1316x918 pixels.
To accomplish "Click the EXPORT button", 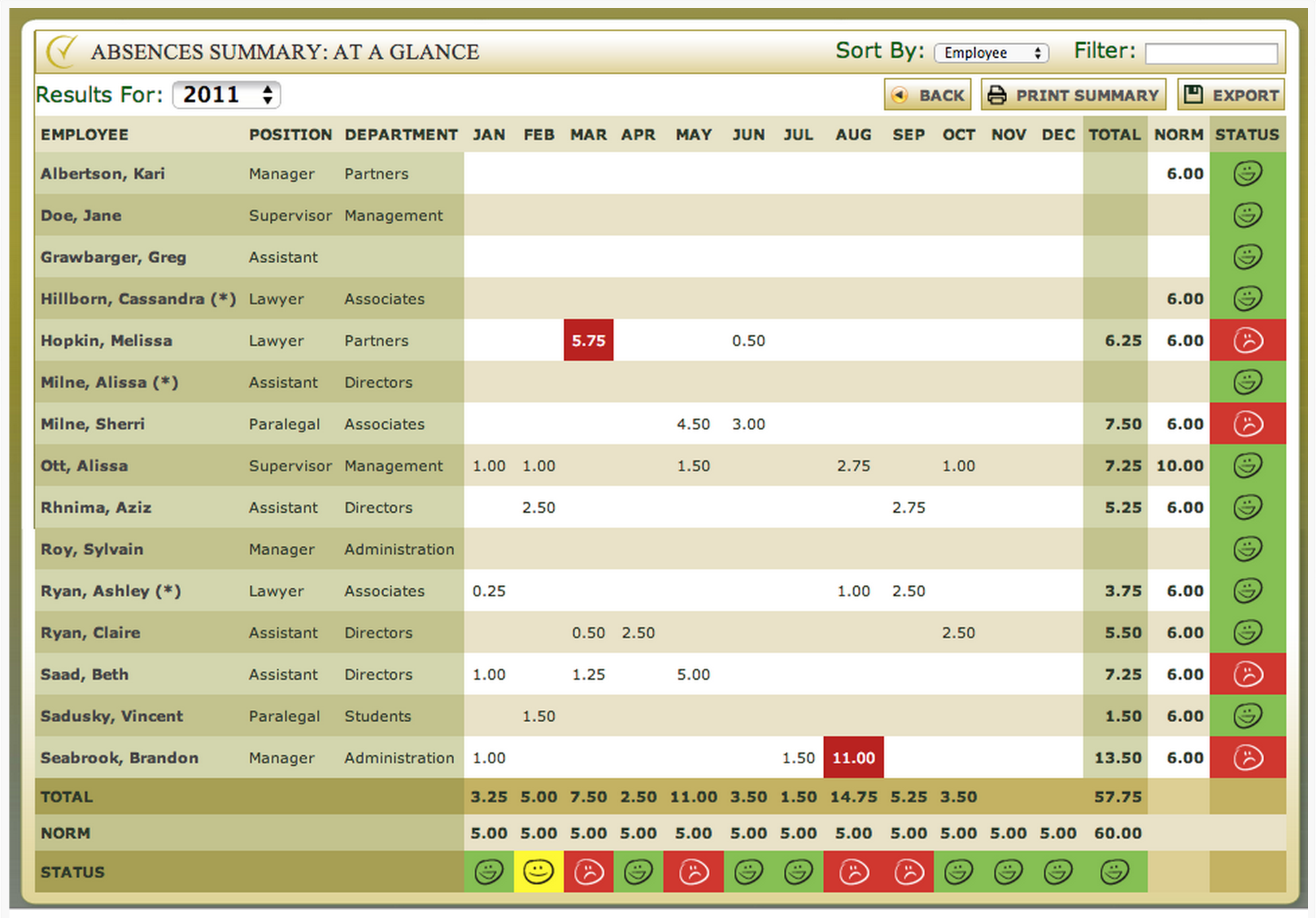I will tap(1231, 95).
